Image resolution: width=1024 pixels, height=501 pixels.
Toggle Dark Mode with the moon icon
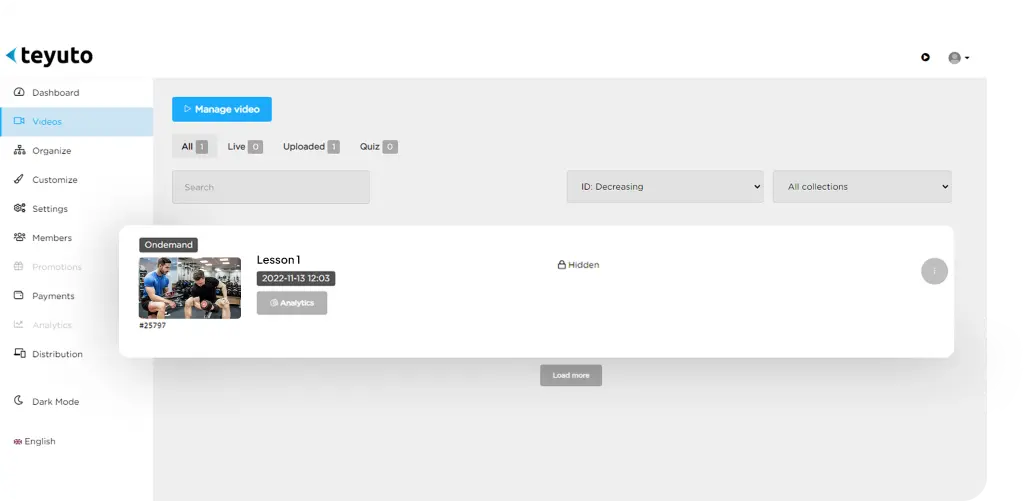point(19,400)
